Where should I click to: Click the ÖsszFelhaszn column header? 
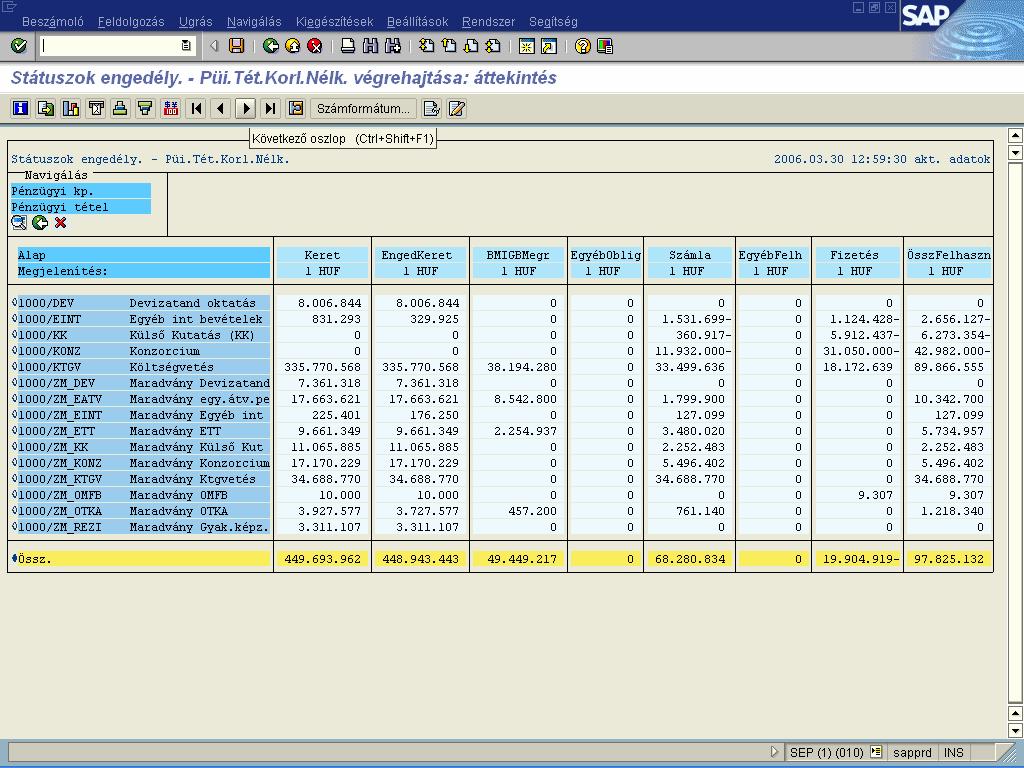pos(948,255)
